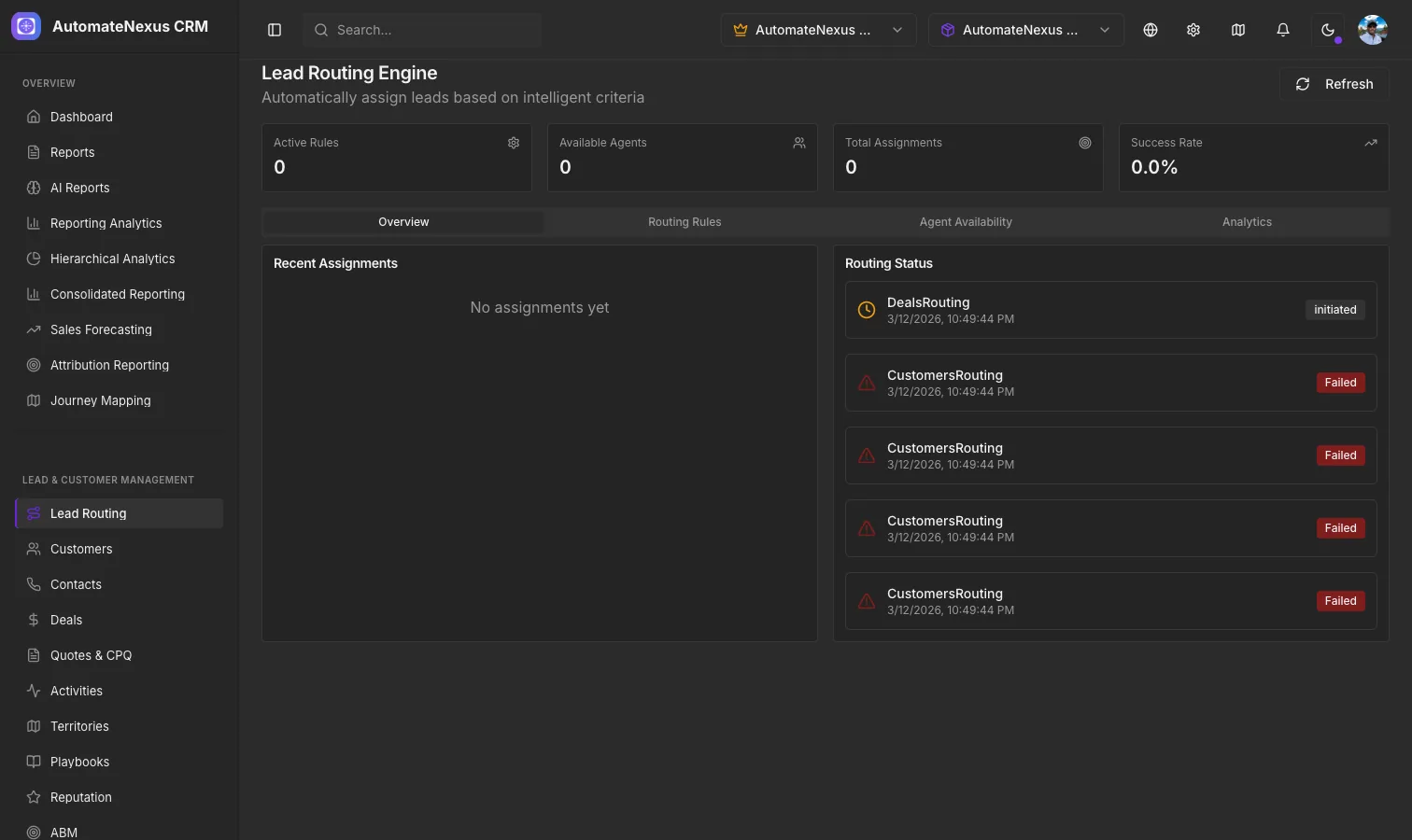Select Hierarchical Analytics in sidebar

tap(120, 259)
